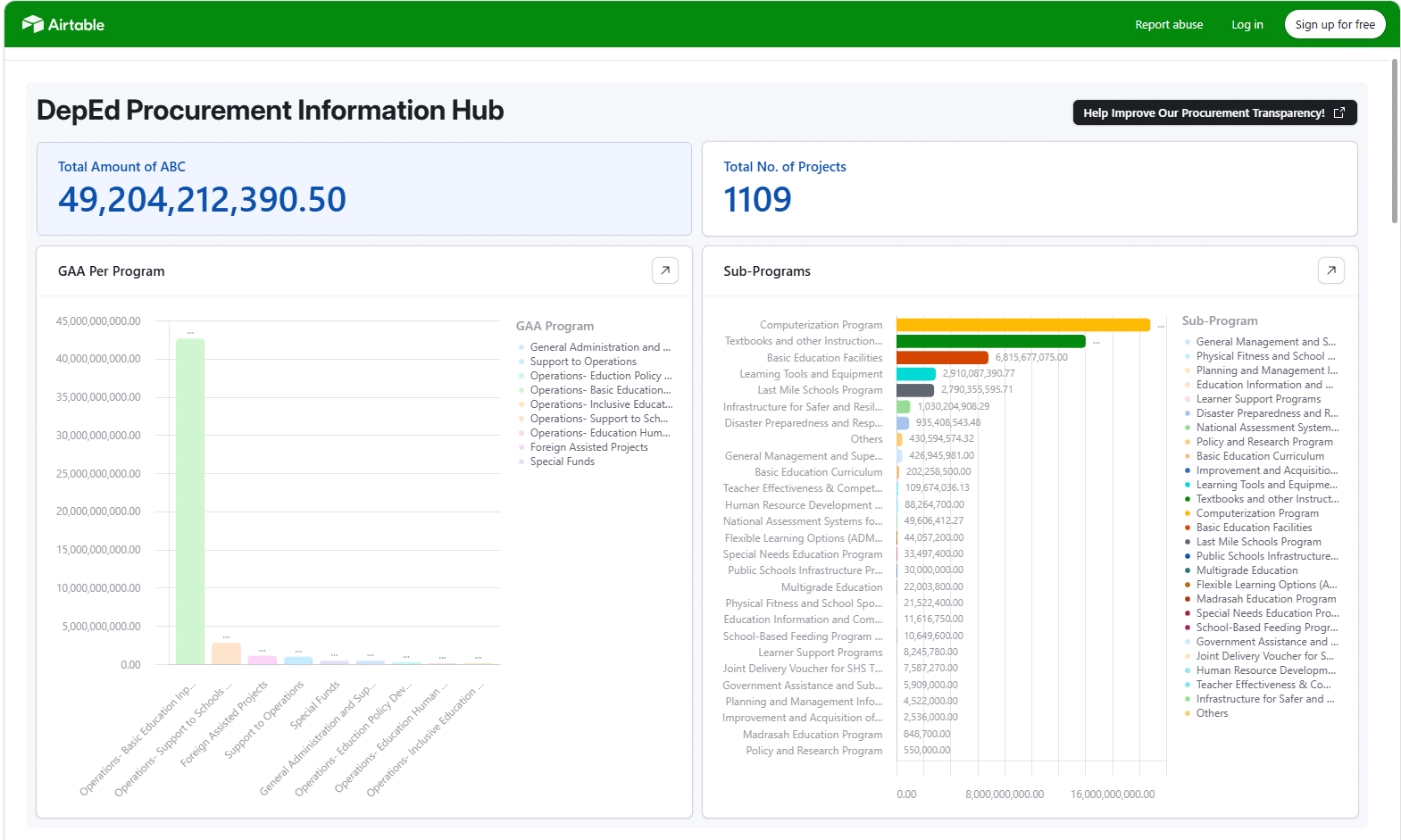Click the Foreign Assisted Projects x-axis label

pyautogui.click(x=224, y=724)
